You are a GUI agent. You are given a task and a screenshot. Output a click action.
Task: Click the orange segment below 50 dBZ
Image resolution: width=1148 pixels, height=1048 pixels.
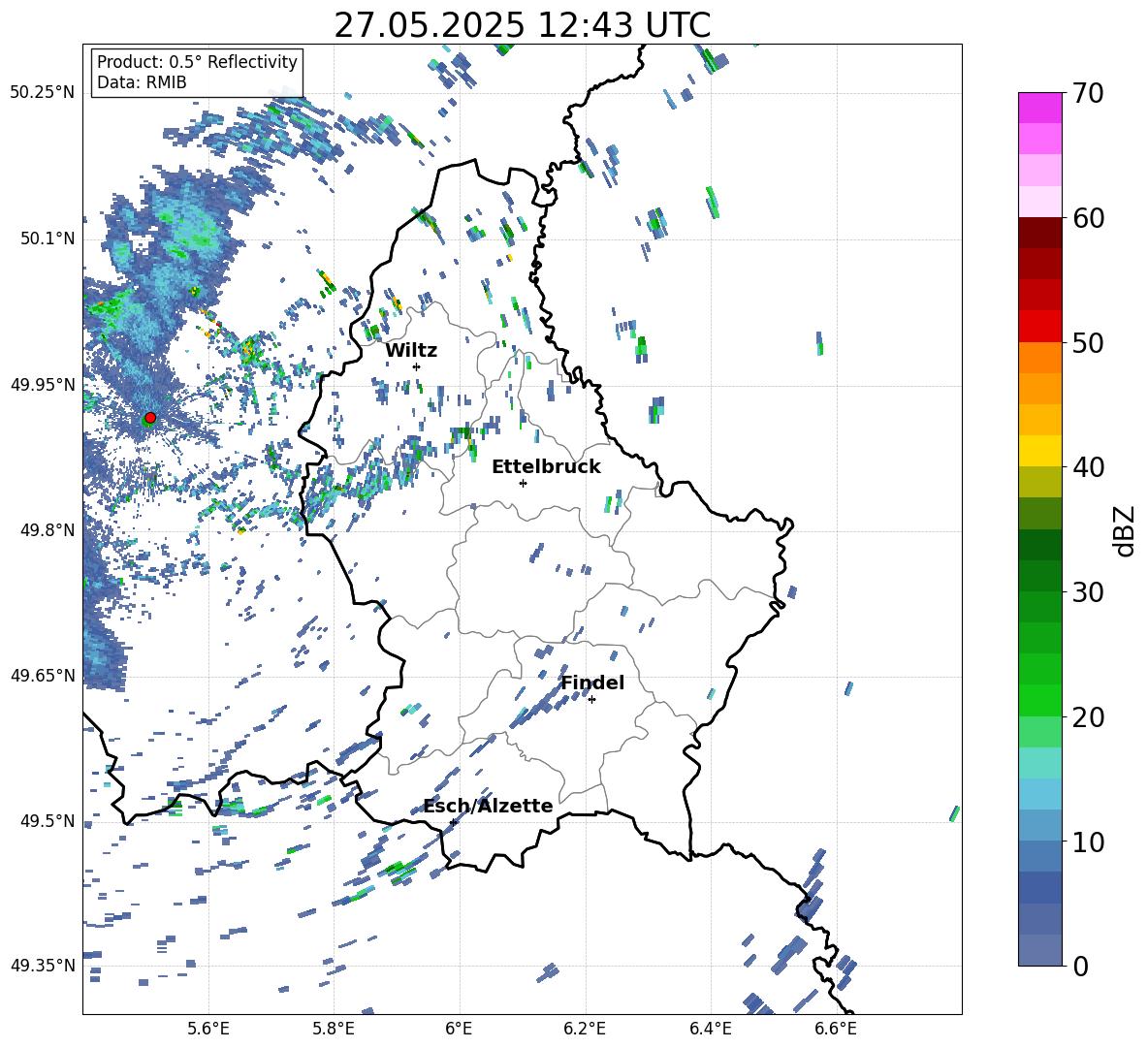[x=1039, y=358]
